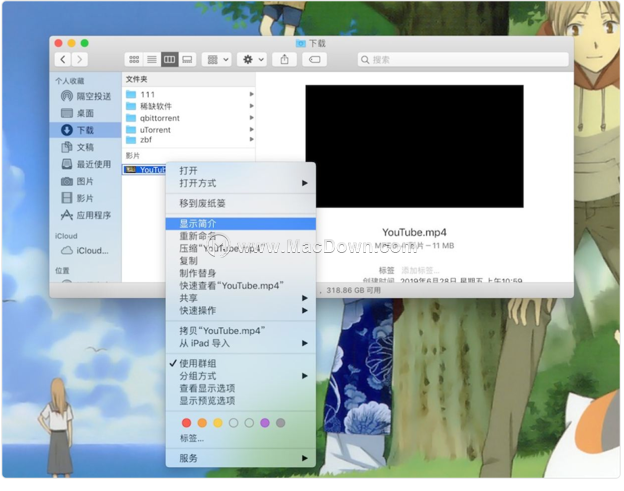The height and width of the screenshot is (491, 624).
Task: Click the edit tags toolbar icon
Action: [x=314, y=60]
